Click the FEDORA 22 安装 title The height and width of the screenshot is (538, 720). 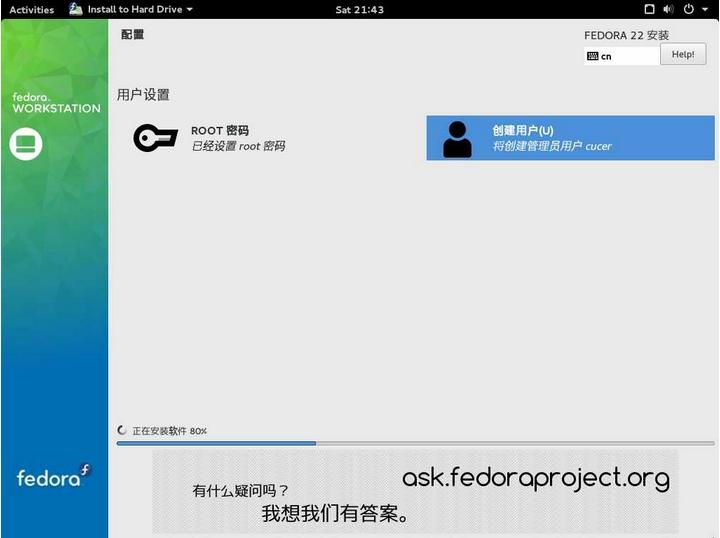point(626,35)
